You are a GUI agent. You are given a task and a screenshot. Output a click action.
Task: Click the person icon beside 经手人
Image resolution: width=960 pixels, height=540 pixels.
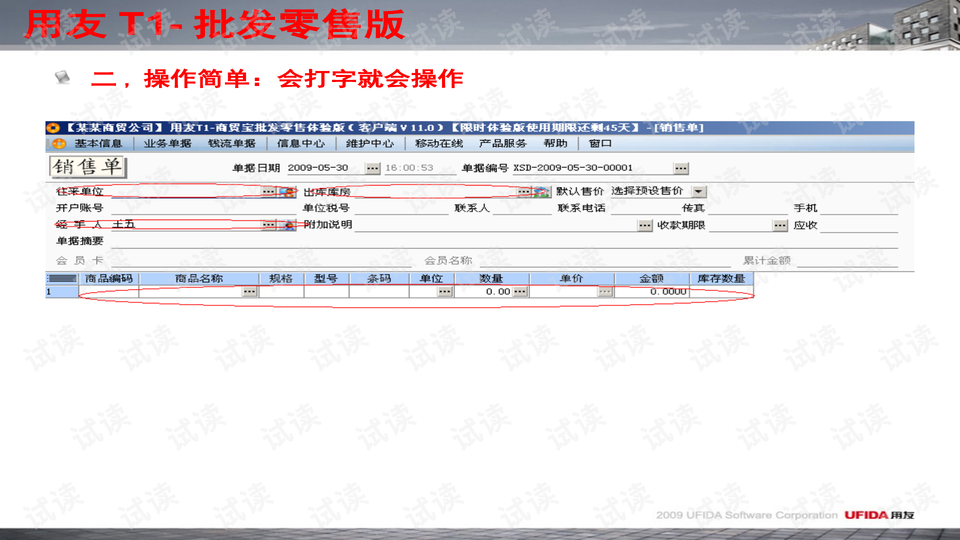(288, 225)
